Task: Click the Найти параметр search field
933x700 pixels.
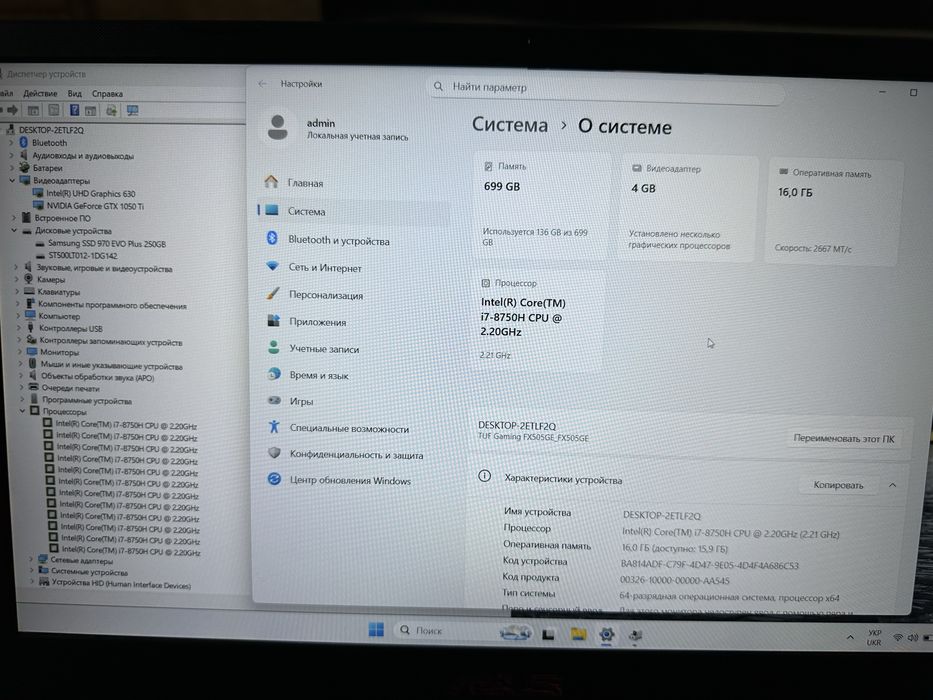Action: (x=607, y=88)
